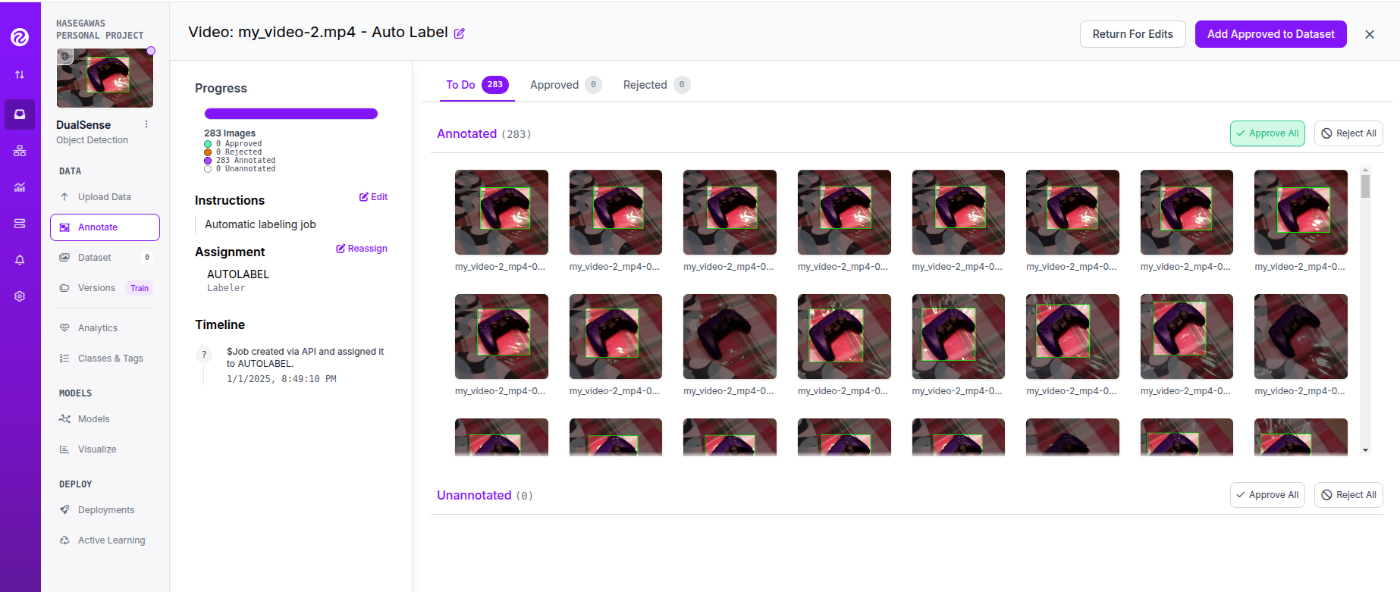The image size is (1400, 592).
Task: Open the monitoring chart icon in purple rail
Action: (19, 187)
